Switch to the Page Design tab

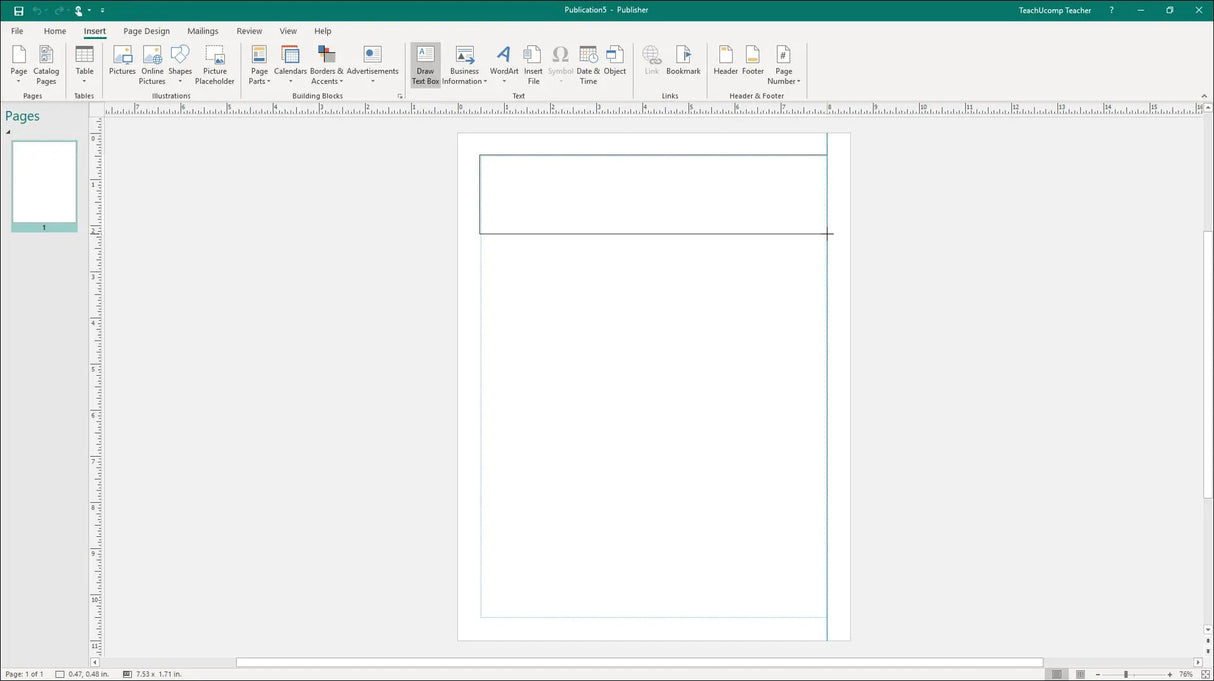[146, 31]
